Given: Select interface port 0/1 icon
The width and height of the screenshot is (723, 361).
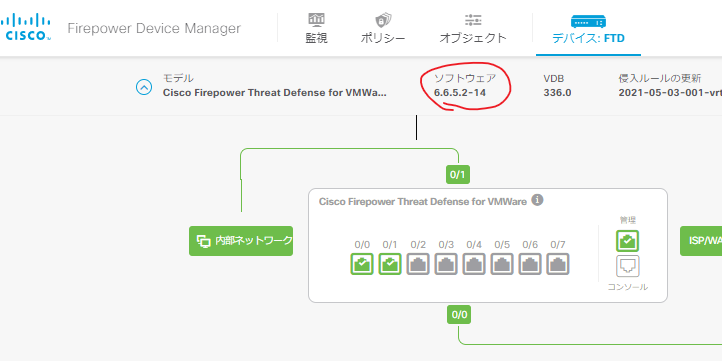Looking at the screenshot, I should 390,264.
